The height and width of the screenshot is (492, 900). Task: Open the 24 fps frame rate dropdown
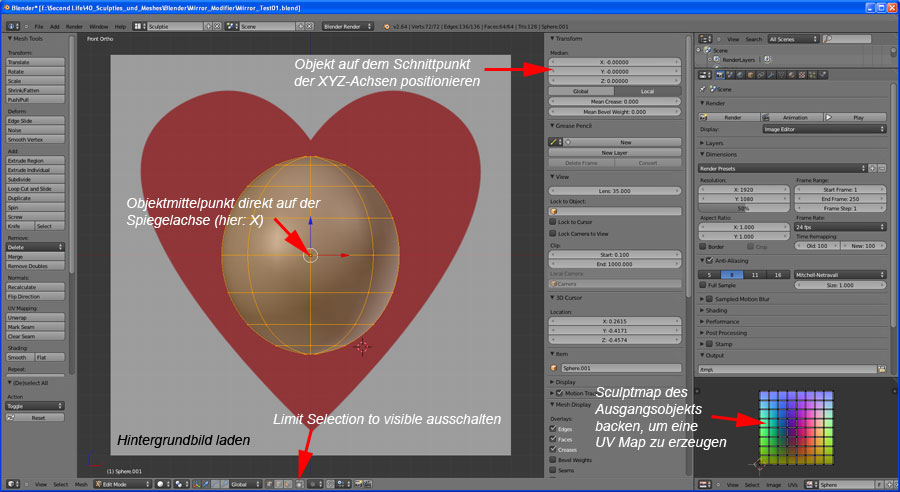tap(840, 227)
